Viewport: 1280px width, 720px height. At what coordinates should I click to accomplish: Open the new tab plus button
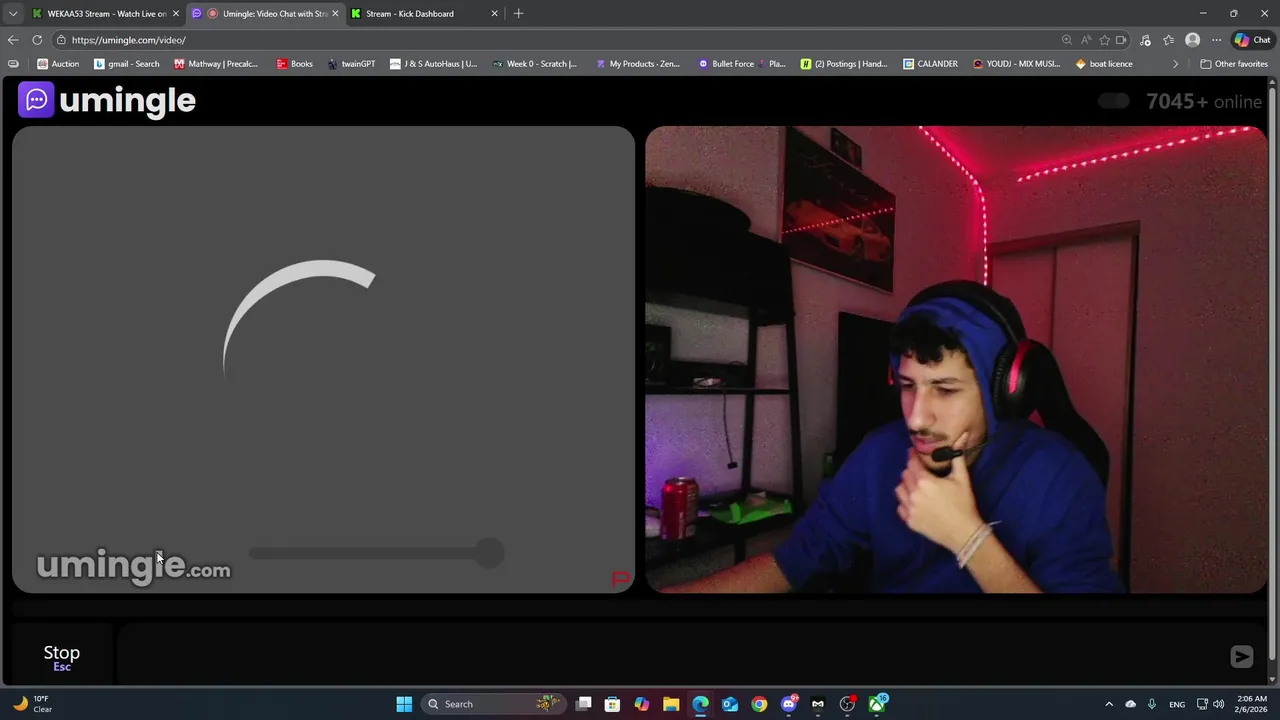(518, 13)
